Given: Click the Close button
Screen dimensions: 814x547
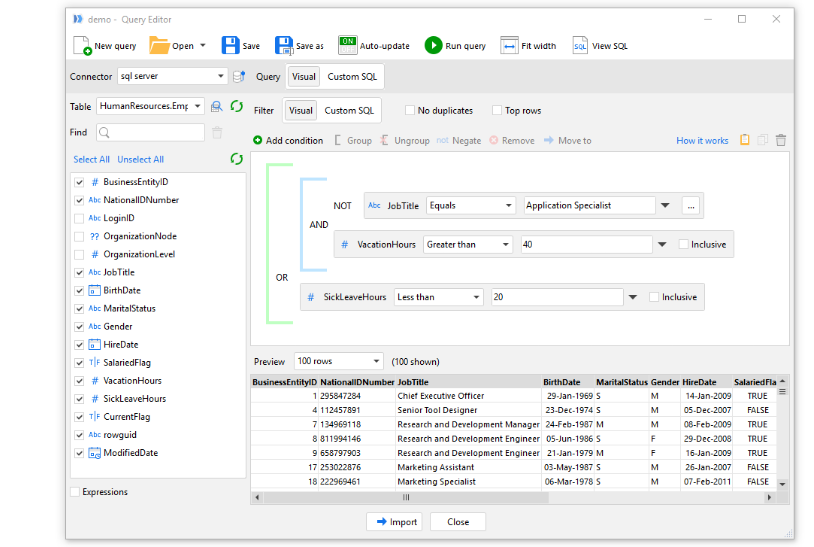Looking at the screenshot, I should pos(458,522).
